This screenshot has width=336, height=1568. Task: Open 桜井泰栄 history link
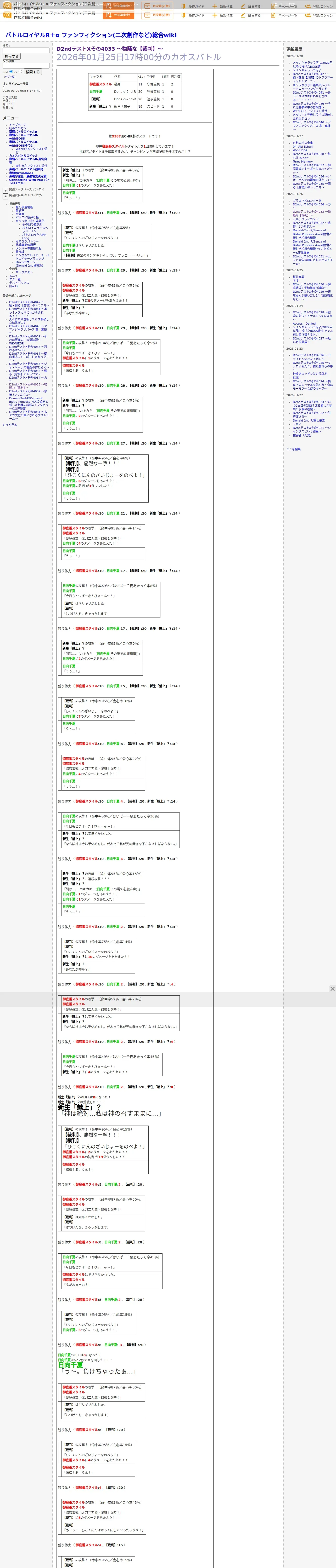298,277
